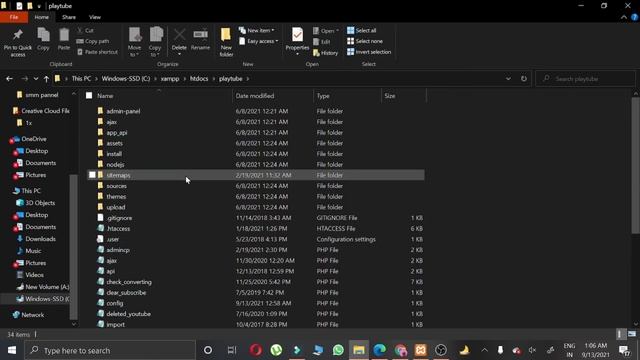Viewport: 640px width, 360px height.
Task: Open the Move to ribbon button
Action: 134,42
